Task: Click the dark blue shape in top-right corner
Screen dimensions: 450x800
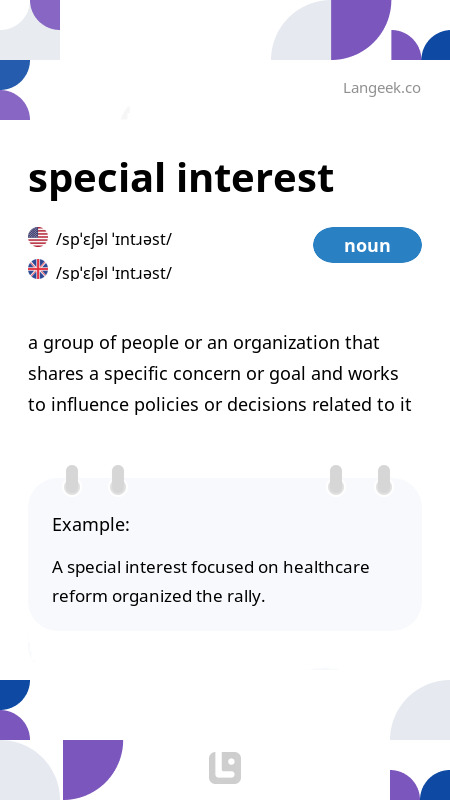Action: click(436, 45)
